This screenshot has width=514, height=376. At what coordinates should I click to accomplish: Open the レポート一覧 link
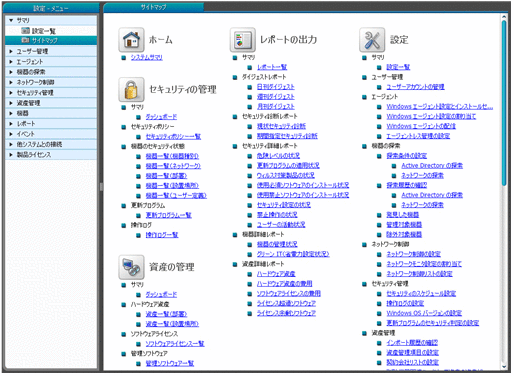click(x=272, y=67)
